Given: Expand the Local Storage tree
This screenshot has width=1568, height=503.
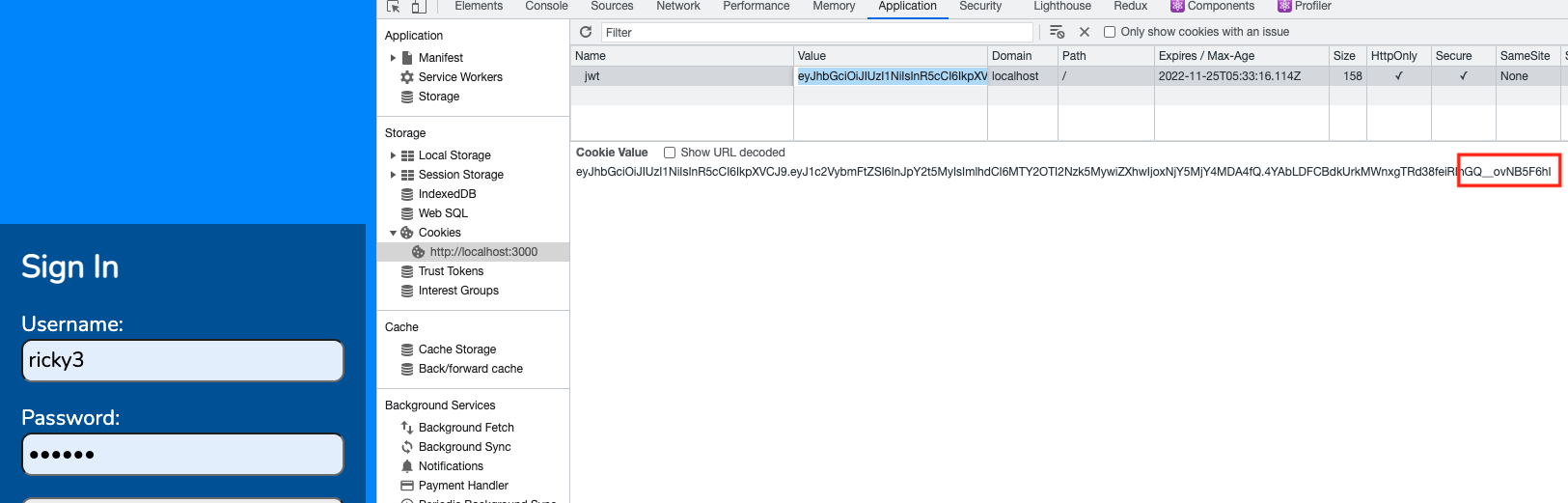Looking at the screenshot, I should coord(393,155).
